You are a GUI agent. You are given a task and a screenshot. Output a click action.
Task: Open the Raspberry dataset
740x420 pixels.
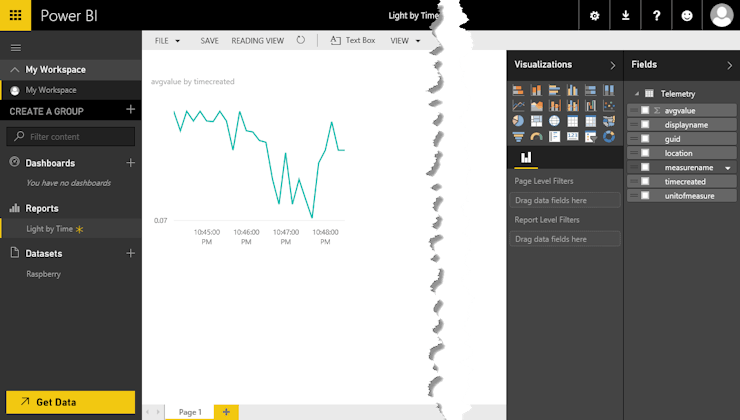tap(43, 274)
